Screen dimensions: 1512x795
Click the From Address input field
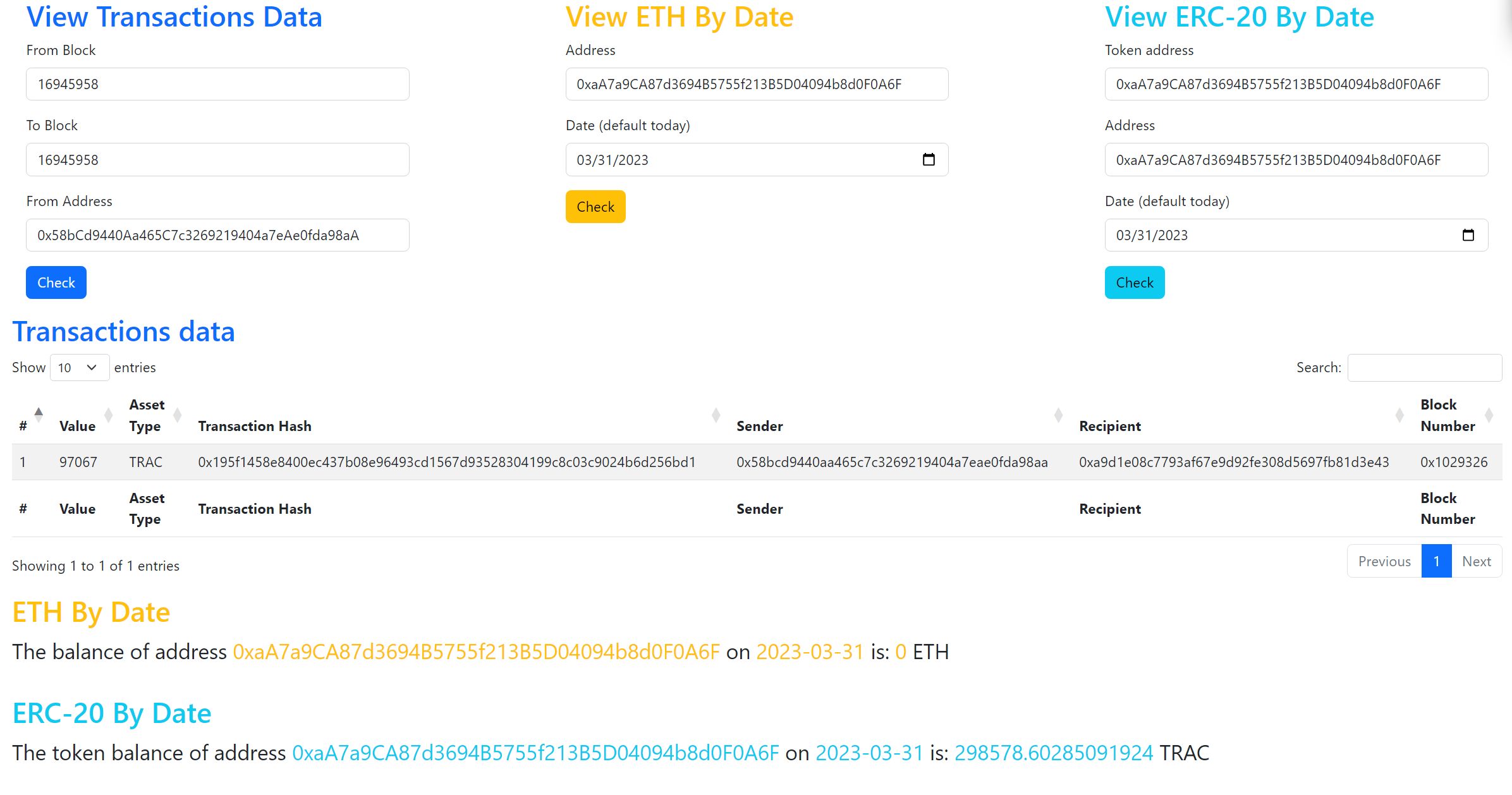coord(217,235)
